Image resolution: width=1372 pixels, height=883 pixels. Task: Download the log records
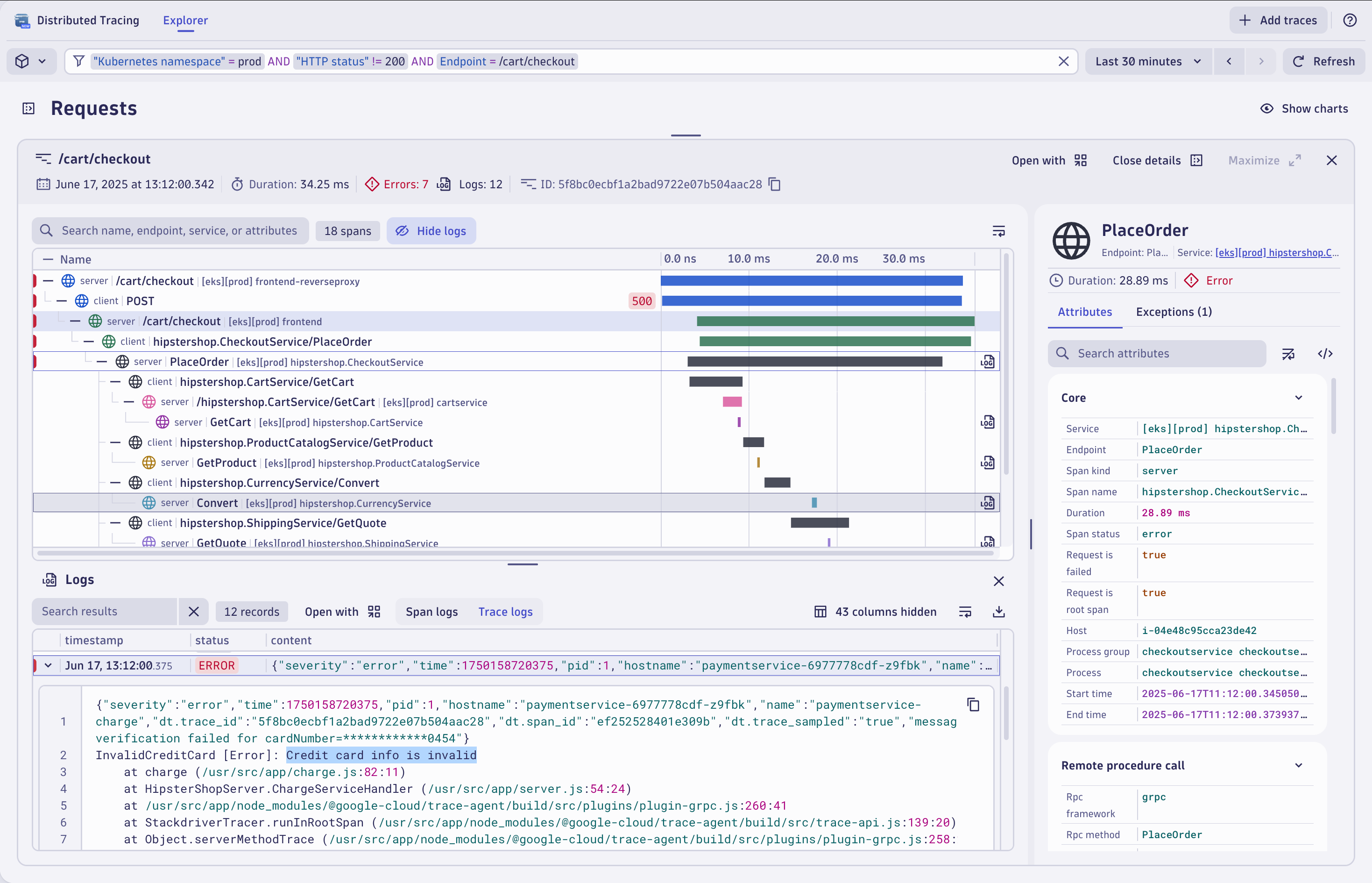(998, 611)
